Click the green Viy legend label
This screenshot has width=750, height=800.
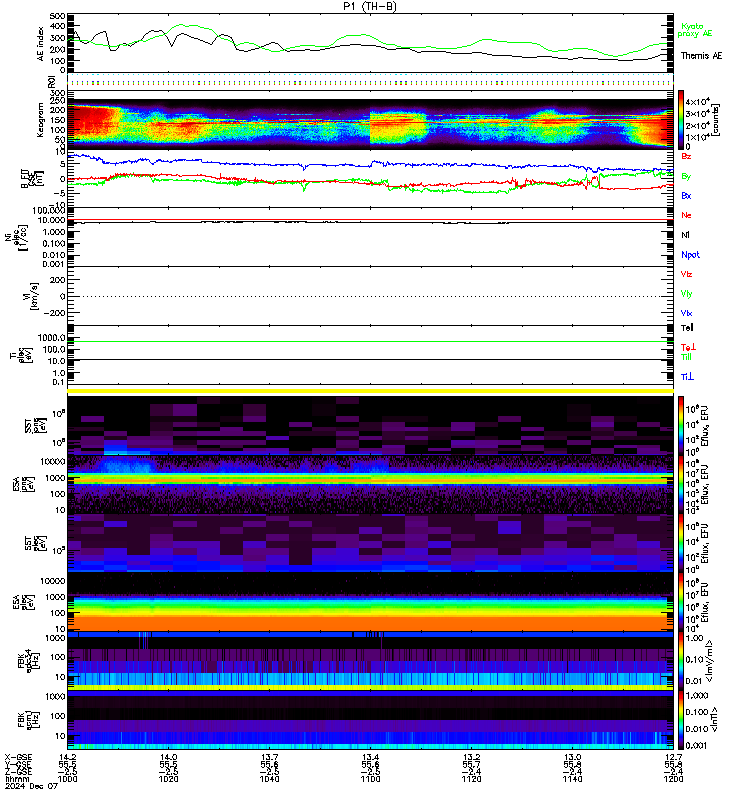pos(686,294)
